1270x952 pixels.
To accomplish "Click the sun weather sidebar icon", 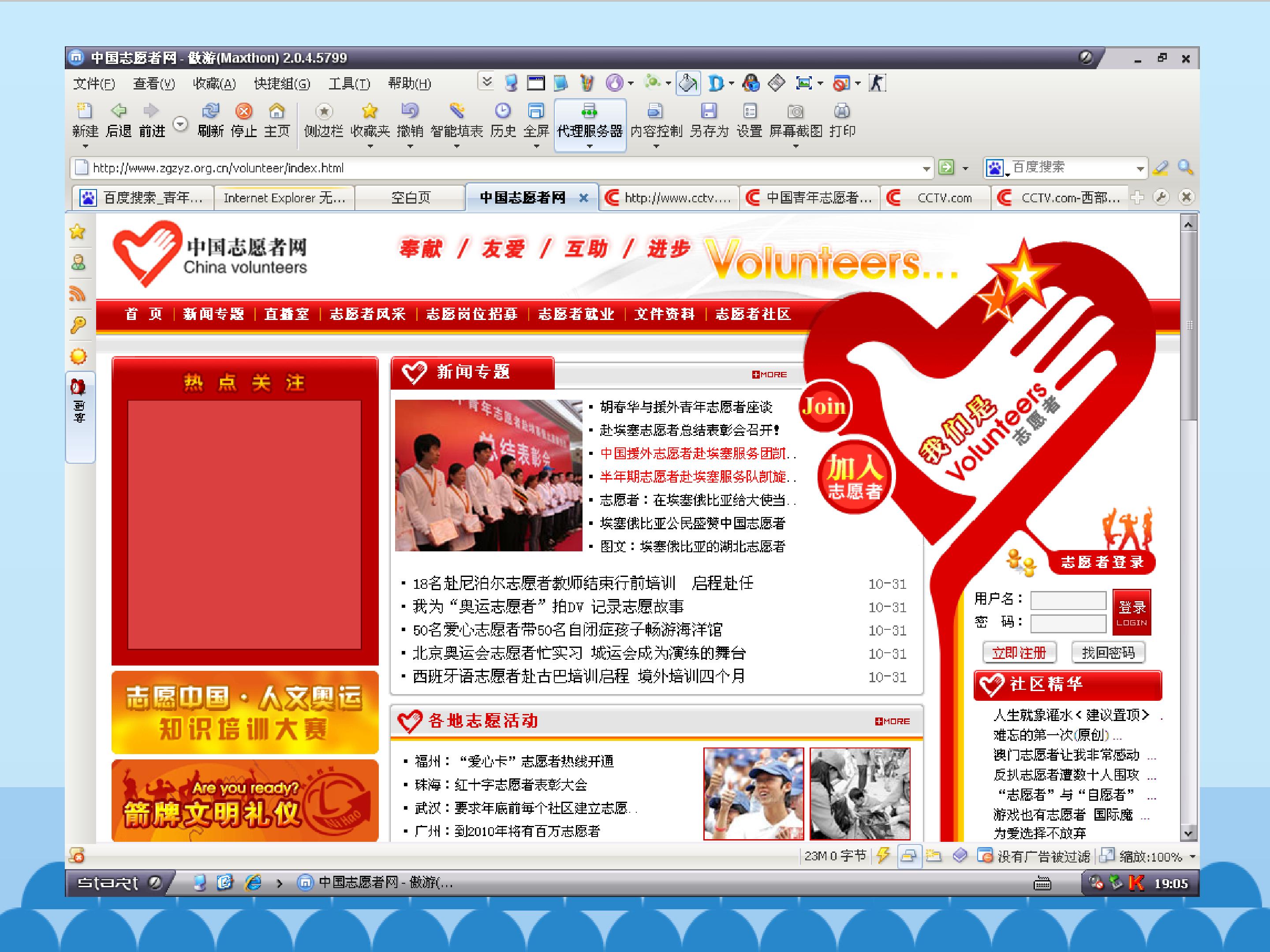I will pyautogui.click(x=78, y=357).
